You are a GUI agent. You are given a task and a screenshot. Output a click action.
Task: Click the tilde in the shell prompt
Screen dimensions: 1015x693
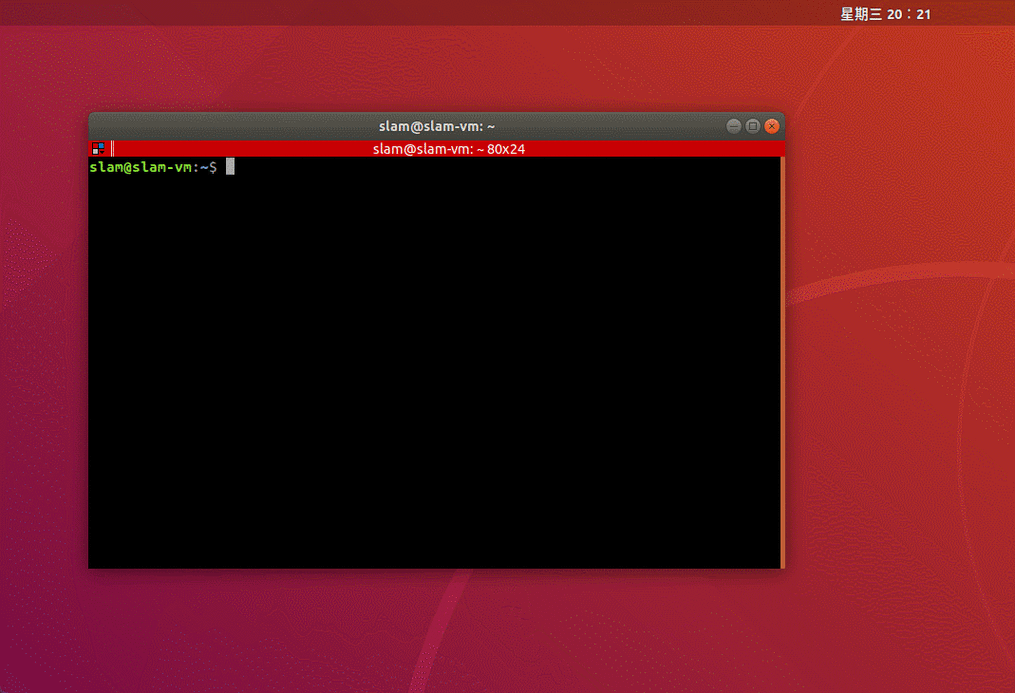coord(204,167)
